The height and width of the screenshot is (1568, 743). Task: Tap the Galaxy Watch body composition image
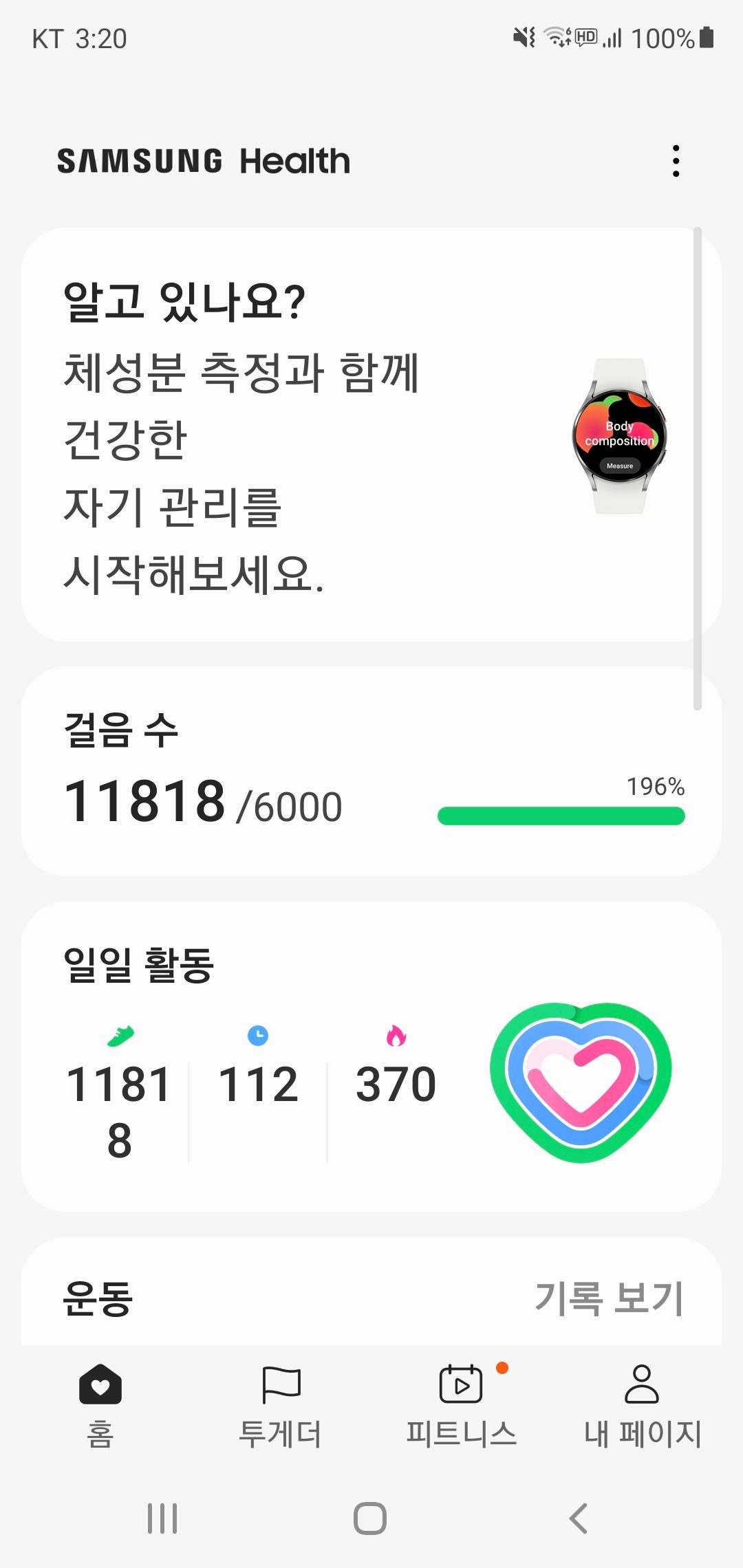620,436
